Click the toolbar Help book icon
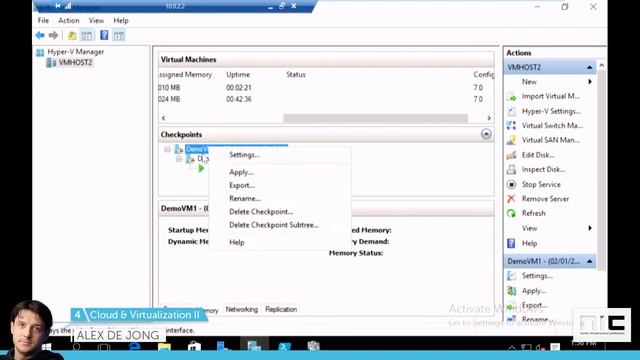Screen dimensions: 640x360 (104, 35)
